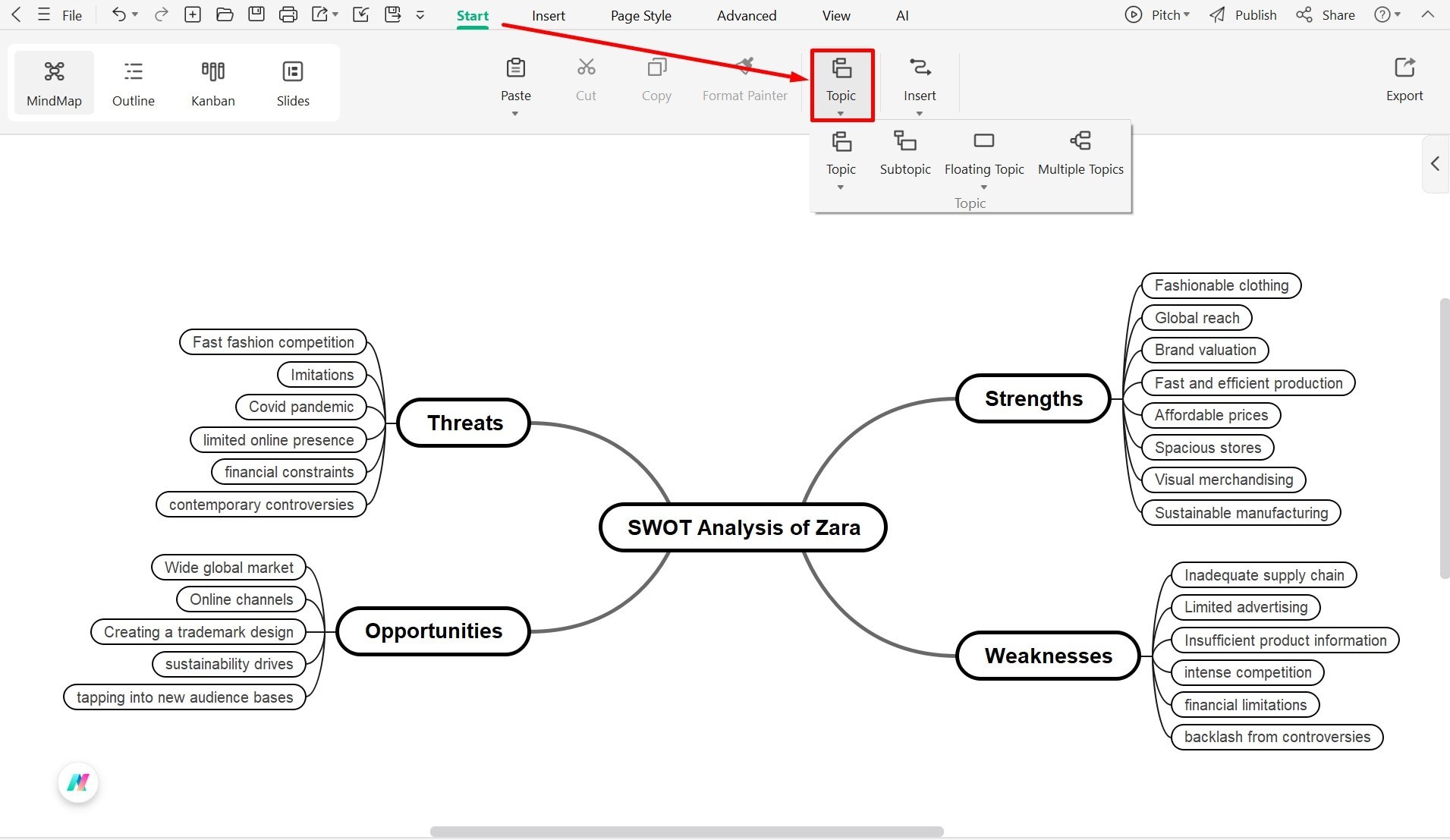
Task: Choose Multiple Topics in the Topic panel
Action: (x=1080, y=153)
